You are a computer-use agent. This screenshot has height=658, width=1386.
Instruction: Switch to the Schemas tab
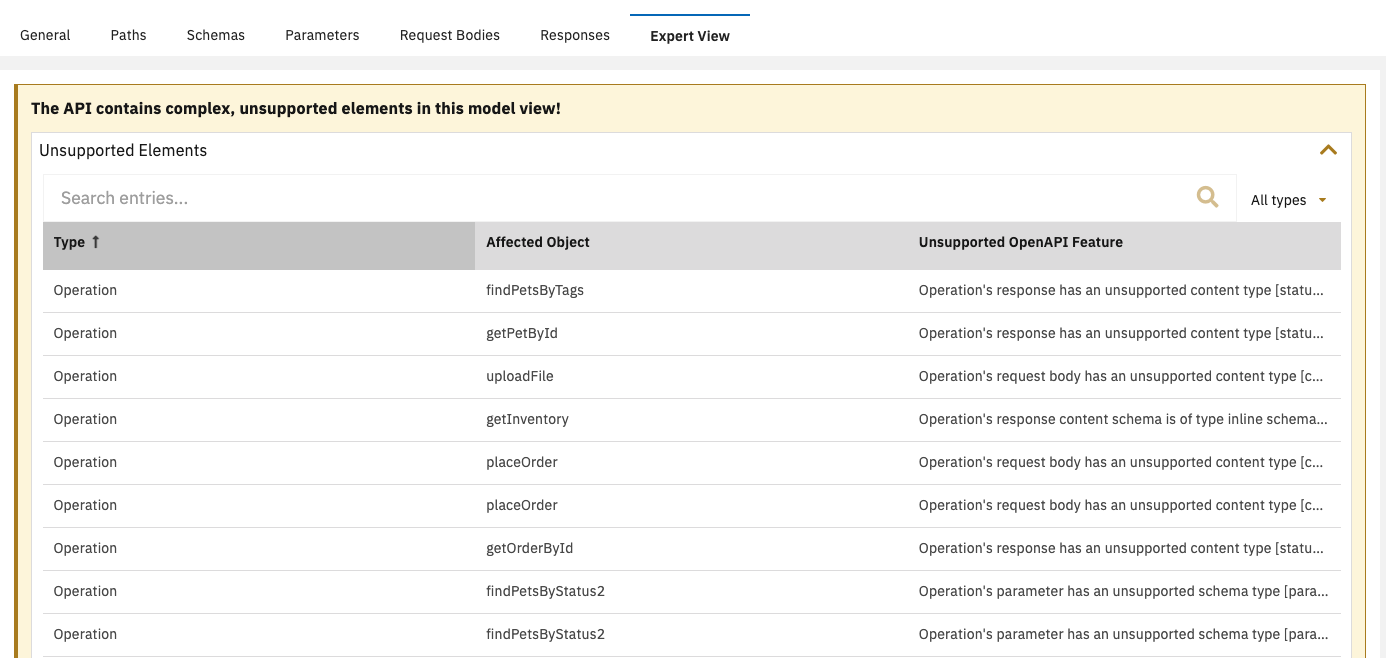coord(215,35)
